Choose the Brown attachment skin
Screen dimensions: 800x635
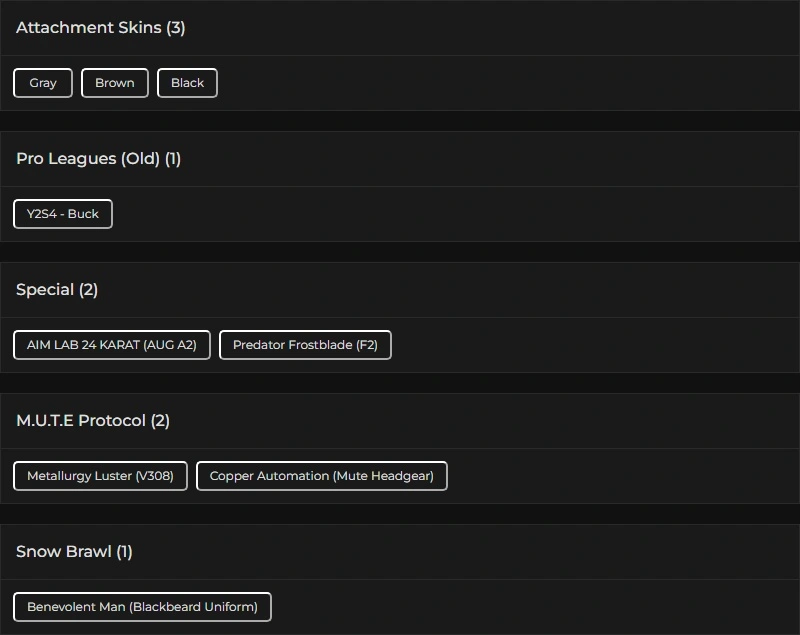tap(115, 83)
